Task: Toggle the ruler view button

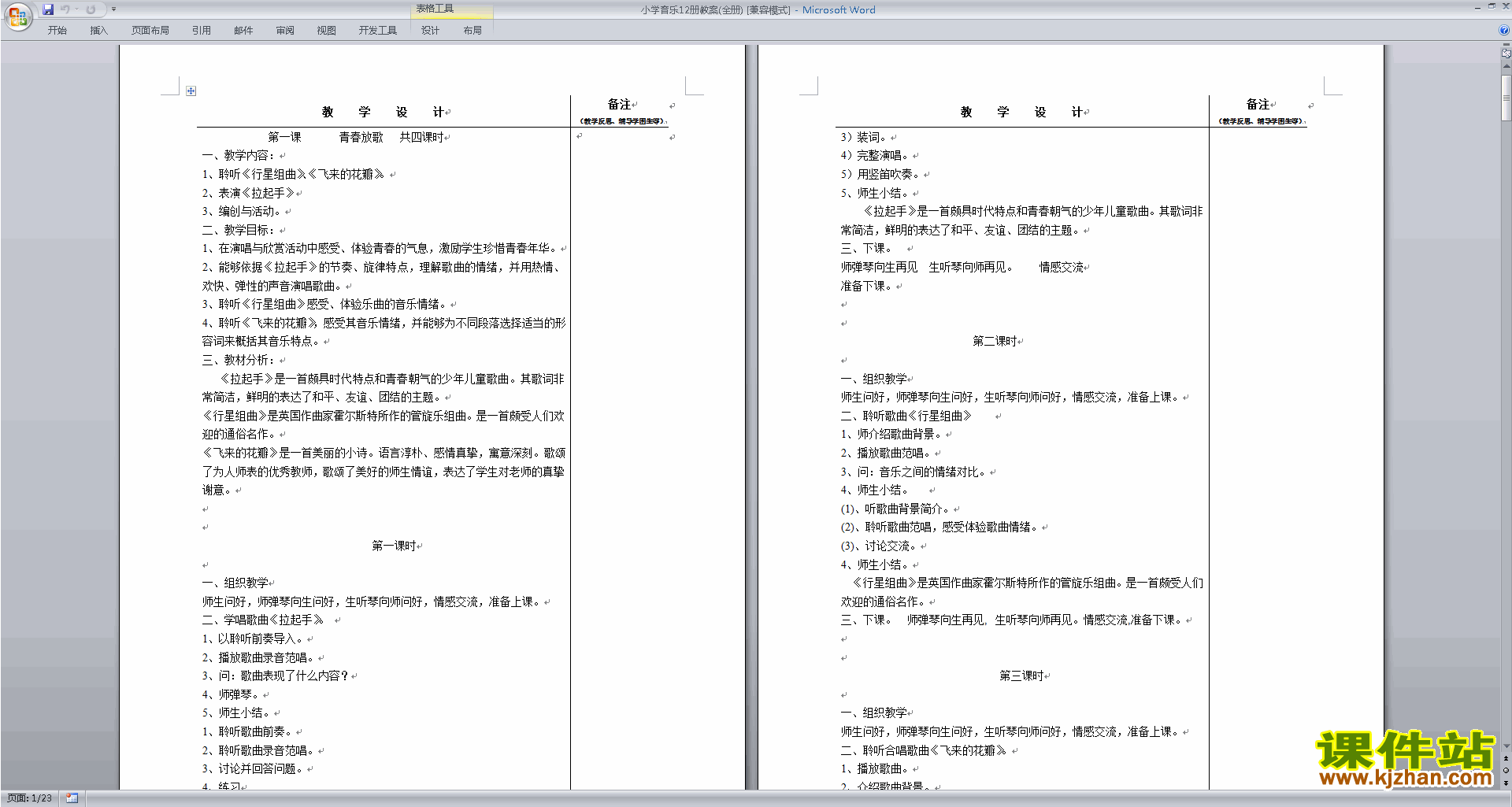Action: tap(1506, 54)
